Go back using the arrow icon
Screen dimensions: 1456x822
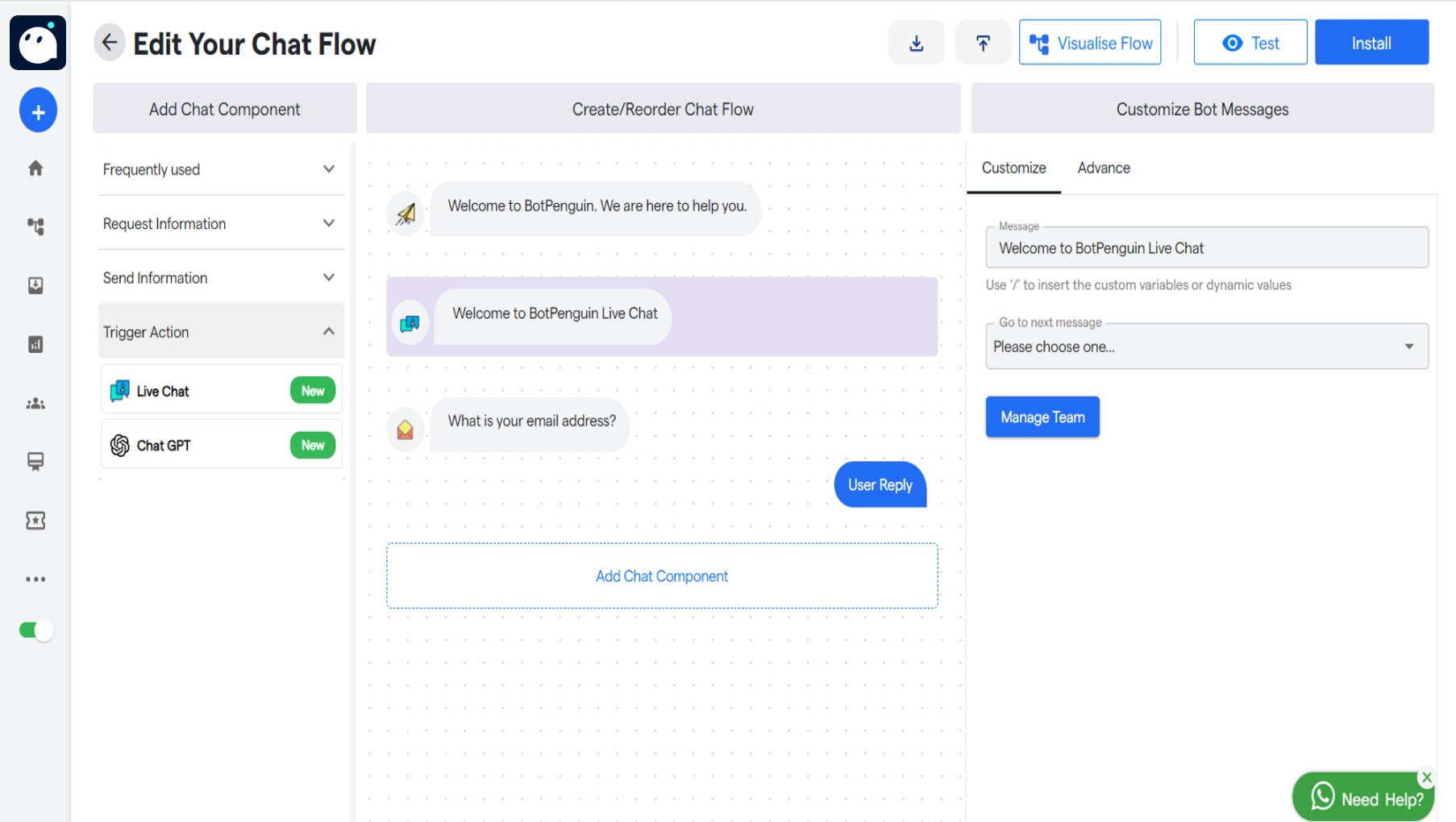tap(110, 43)
